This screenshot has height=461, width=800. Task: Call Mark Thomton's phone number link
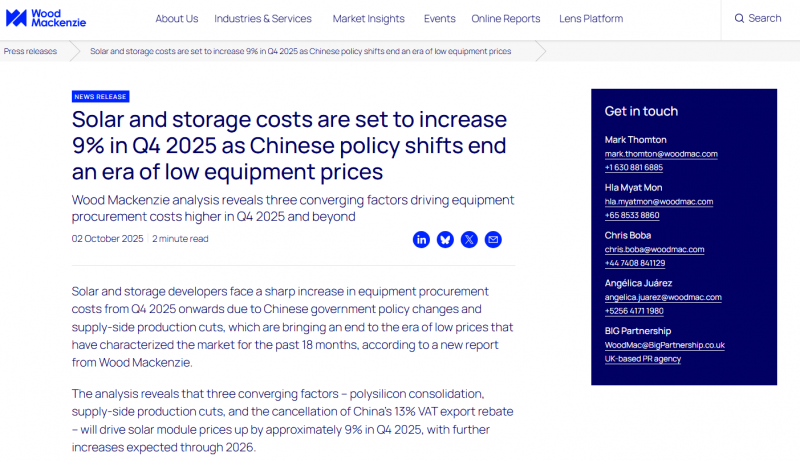click(x=633, y=167)
